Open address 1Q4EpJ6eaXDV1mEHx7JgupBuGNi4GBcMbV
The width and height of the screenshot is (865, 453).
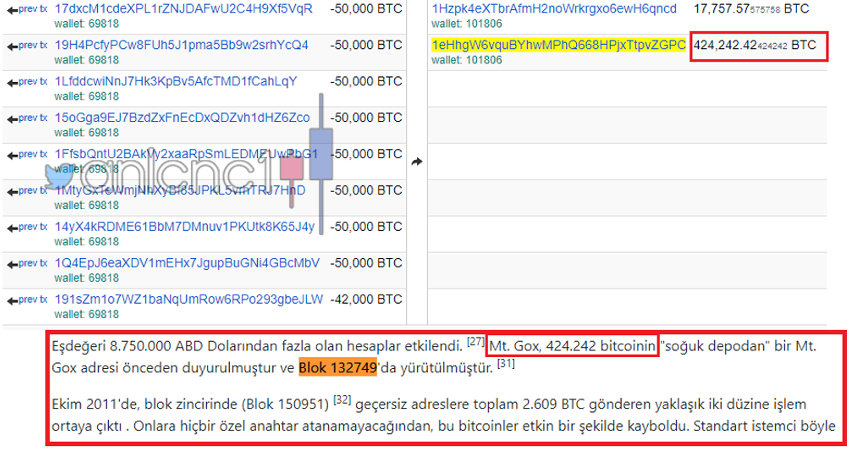pos(187,264)
